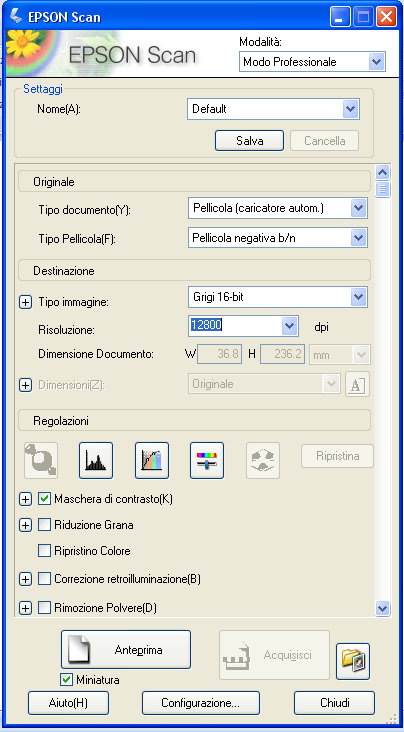404x732 pixels.
Task: Expand Rimozione Polvere options
Action: [25, 608]
